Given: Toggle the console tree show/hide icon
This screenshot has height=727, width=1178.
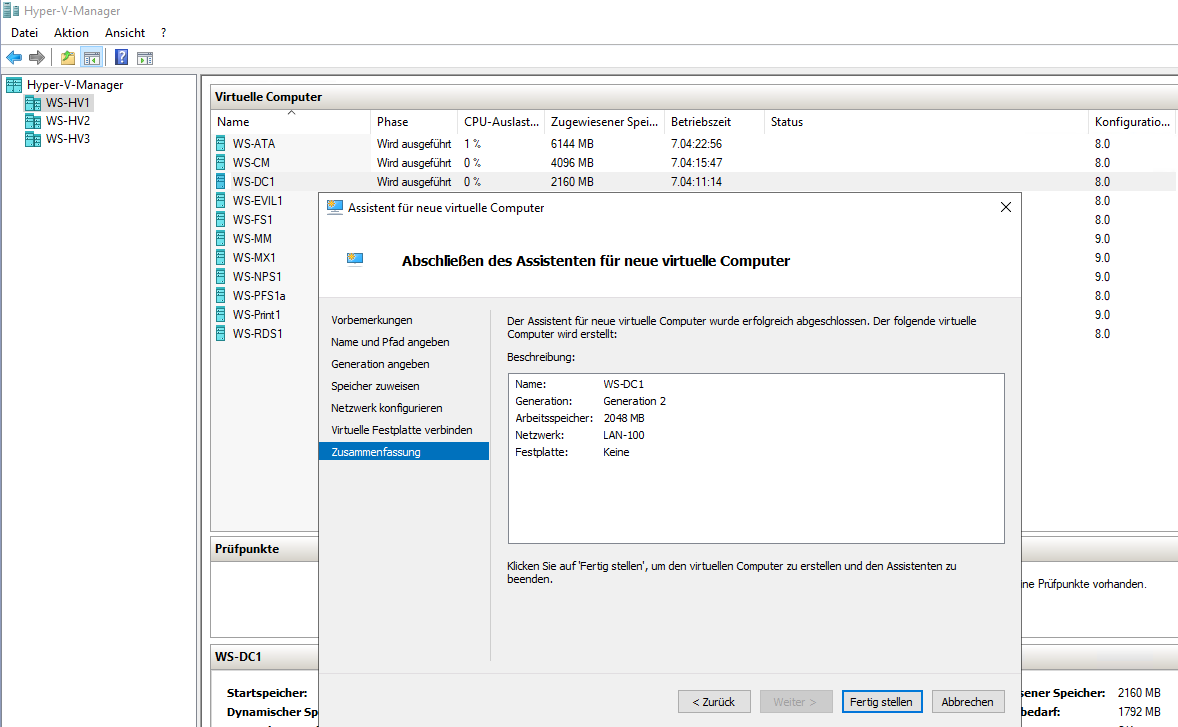Looking at the screenshot, I should click(x=92, y=57).
